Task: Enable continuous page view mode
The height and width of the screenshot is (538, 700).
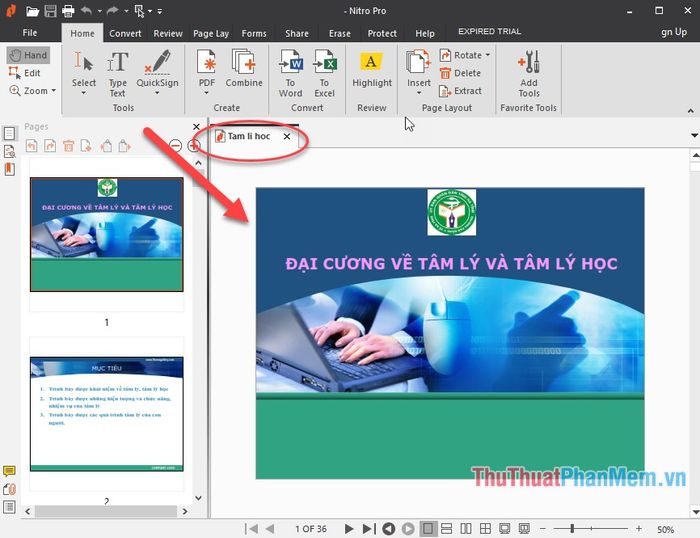Action: click(x=446, y=529)
